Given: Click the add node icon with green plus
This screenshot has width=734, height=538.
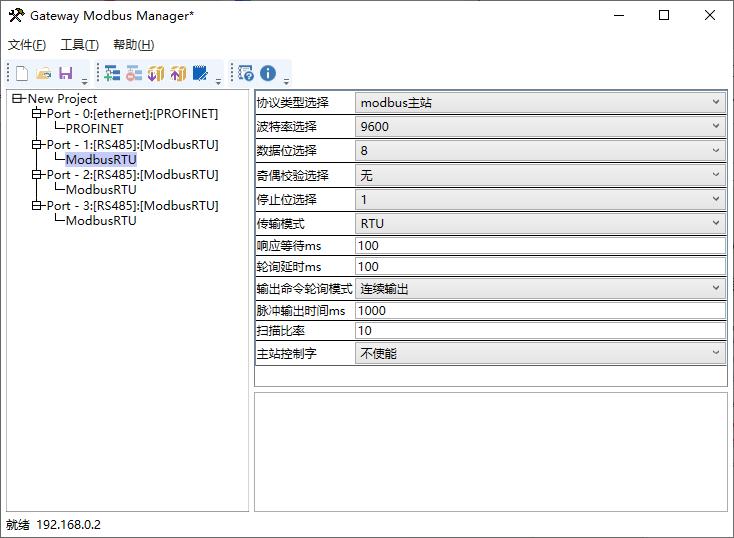Looking at the screenshot, I should (112, 73).
